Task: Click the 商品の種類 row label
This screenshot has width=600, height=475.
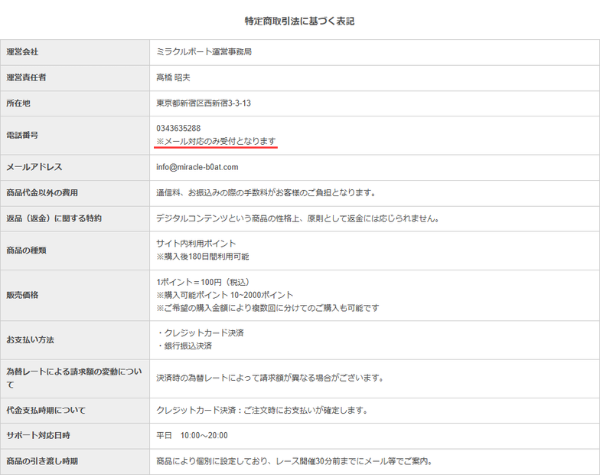Action: pyautogui.click(x=26, y=250)
